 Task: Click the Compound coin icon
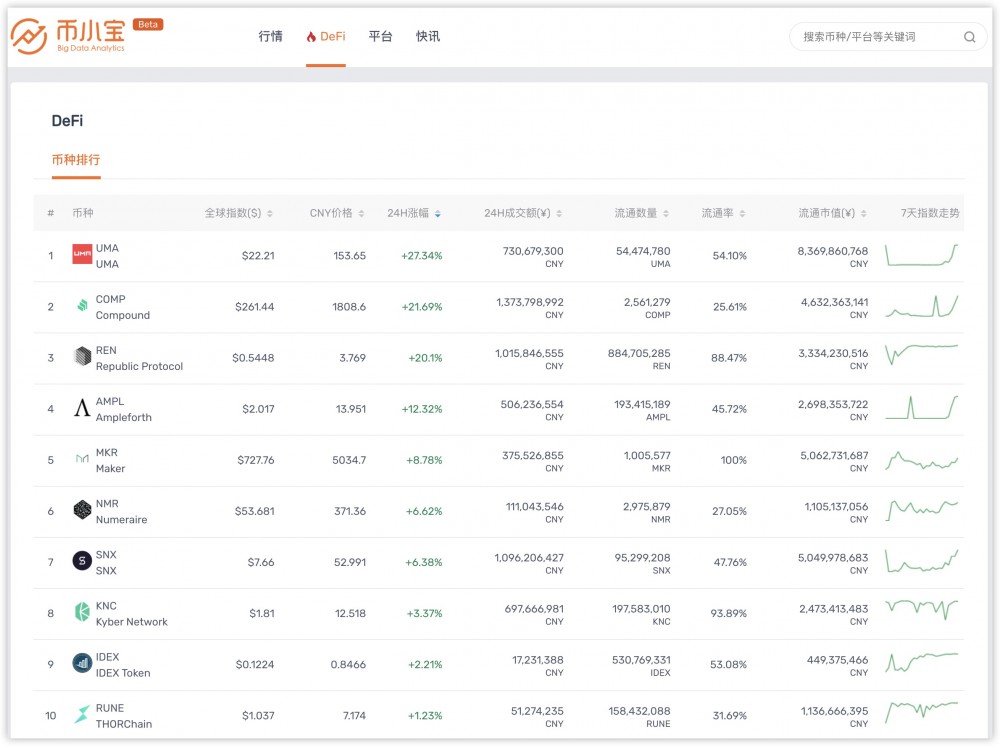coord(82,306)
